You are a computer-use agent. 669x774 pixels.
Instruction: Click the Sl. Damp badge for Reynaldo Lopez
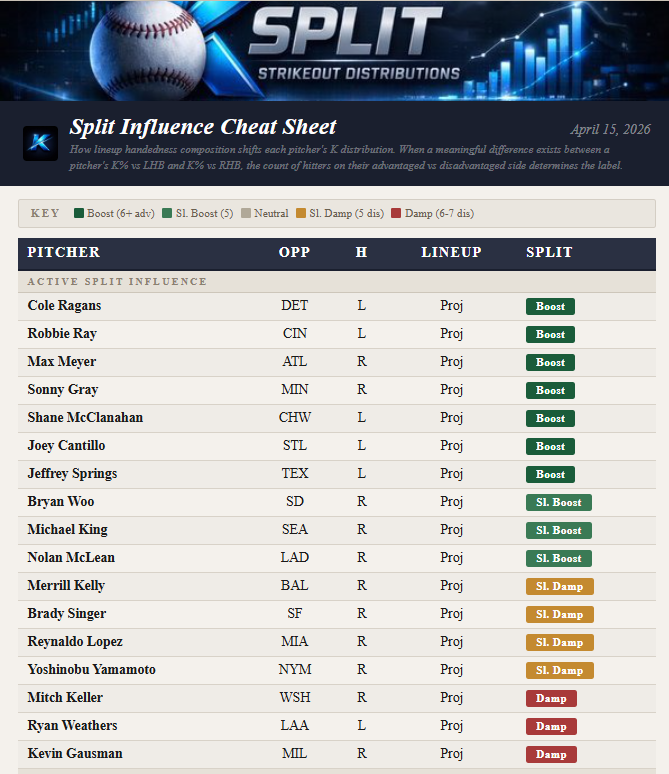(x=560, y=642)
